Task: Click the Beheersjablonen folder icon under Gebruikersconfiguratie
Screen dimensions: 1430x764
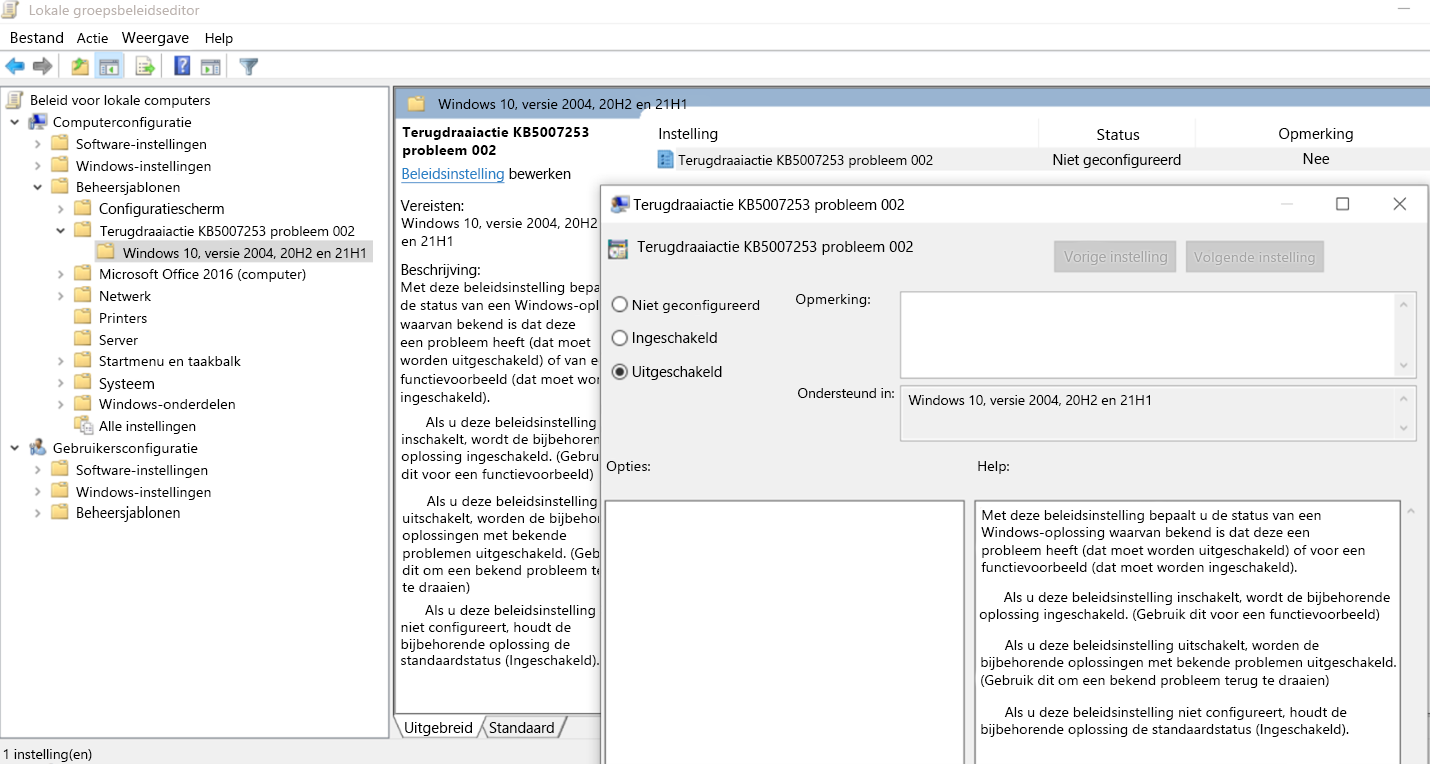Action: [x=60, y=513]
